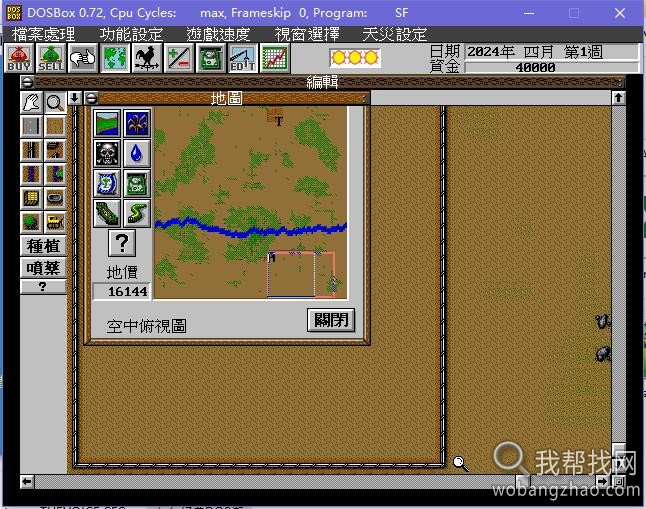Screen dimensions: 646x509
Task: Select the blue irrigation ditch tool
Action: click(x=31, y=174)
